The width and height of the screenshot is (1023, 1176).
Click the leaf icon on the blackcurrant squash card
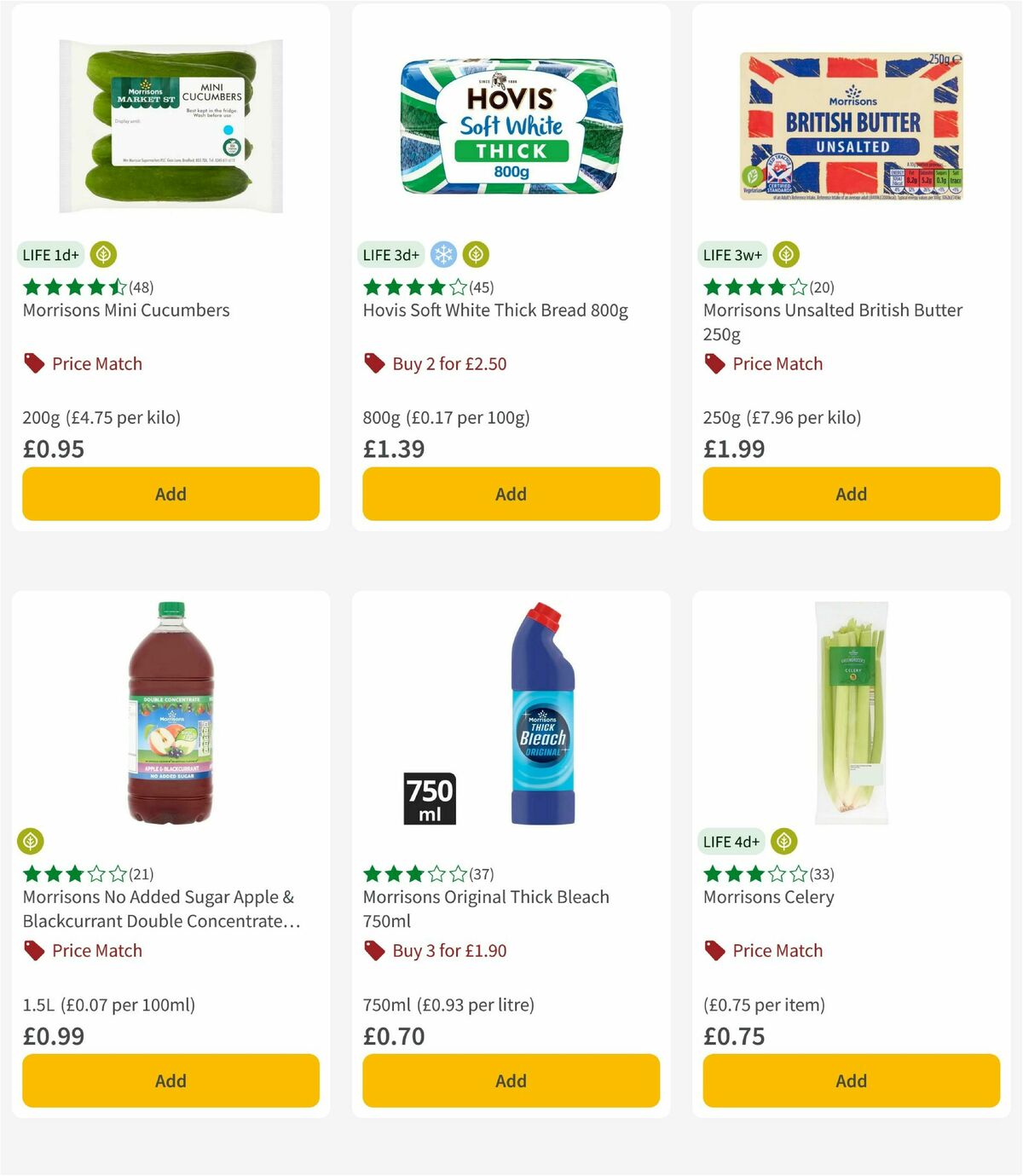tap(32, 841)
